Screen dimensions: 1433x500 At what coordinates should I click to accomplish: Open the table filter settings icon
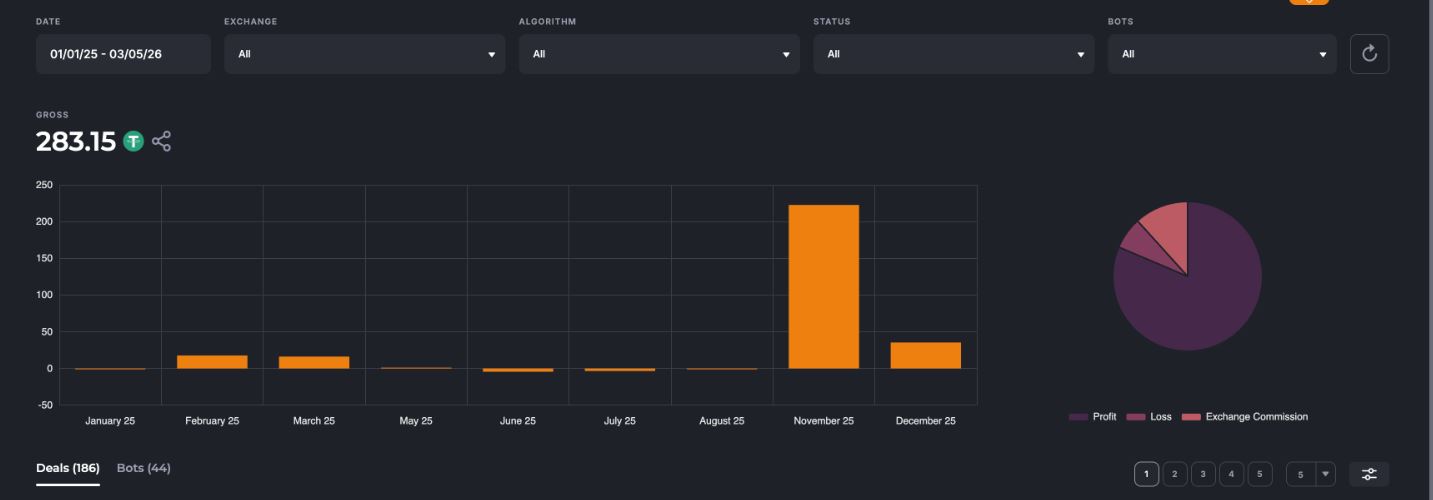1368,474
